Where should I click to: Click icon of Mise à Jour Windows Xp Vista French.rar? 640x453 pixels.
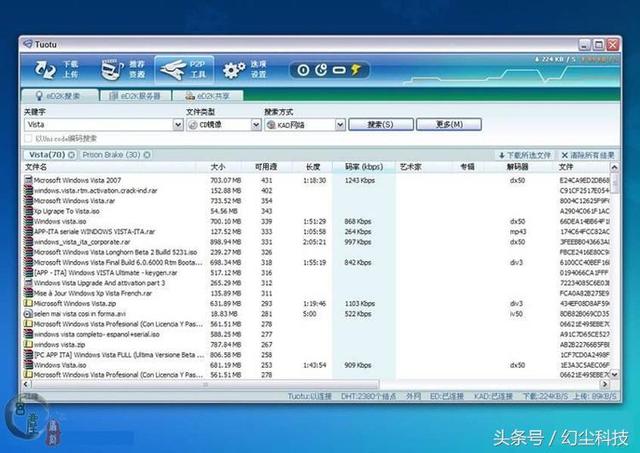pos(28,293)
